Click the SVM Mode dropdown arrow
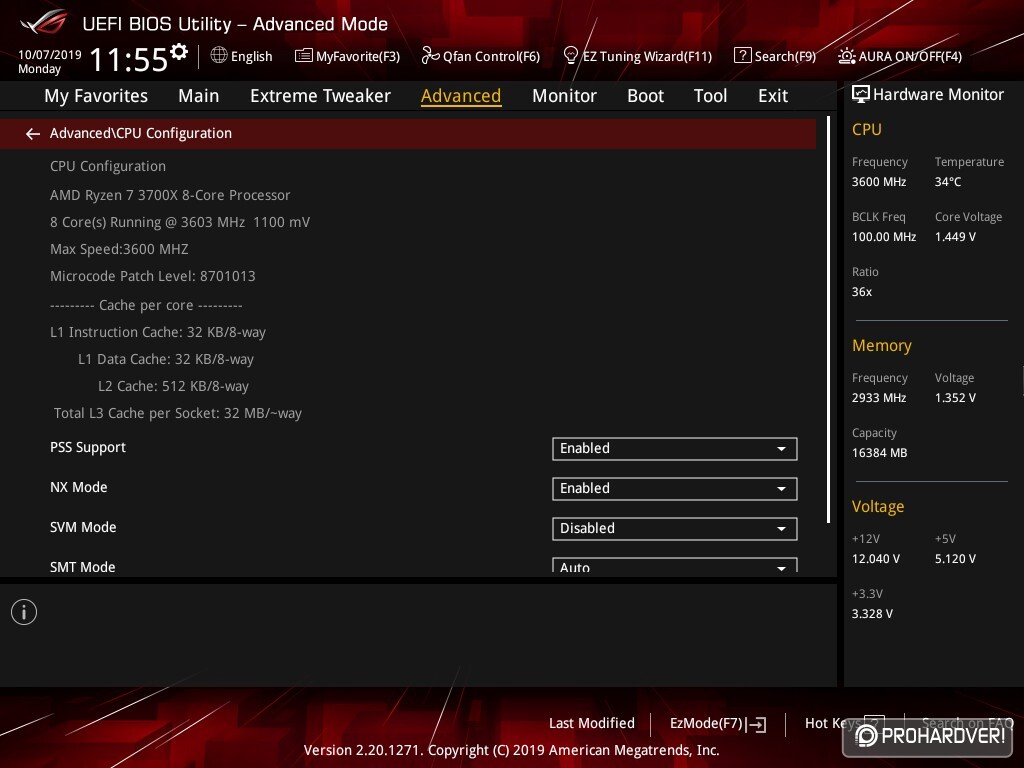 [781, 528]
